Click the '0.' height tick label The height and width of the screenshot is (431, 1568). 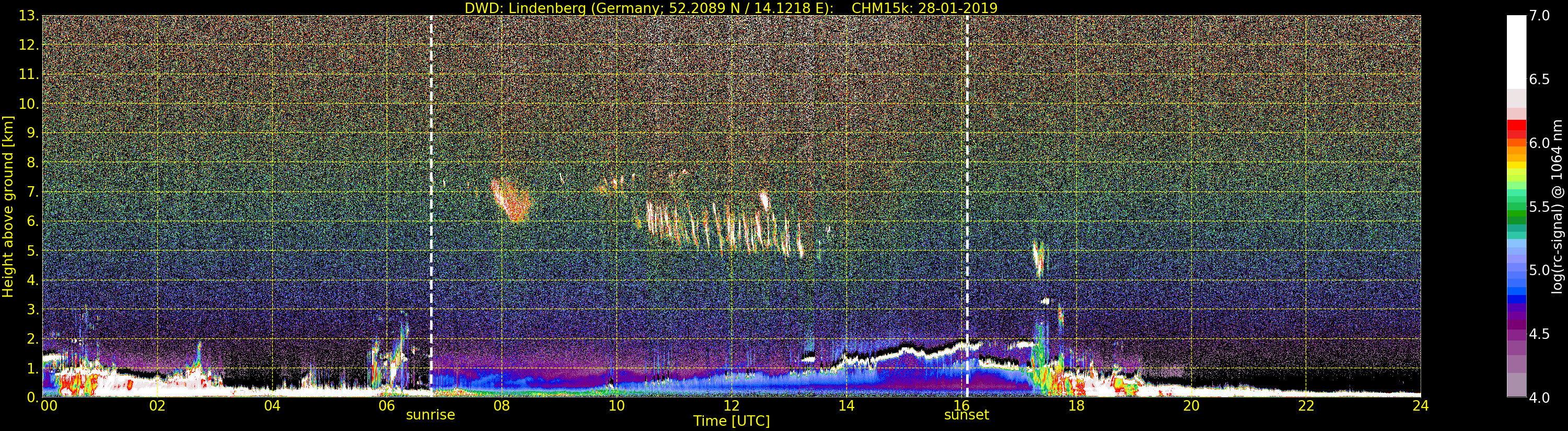pyautogui.click(x=32, y=397)
